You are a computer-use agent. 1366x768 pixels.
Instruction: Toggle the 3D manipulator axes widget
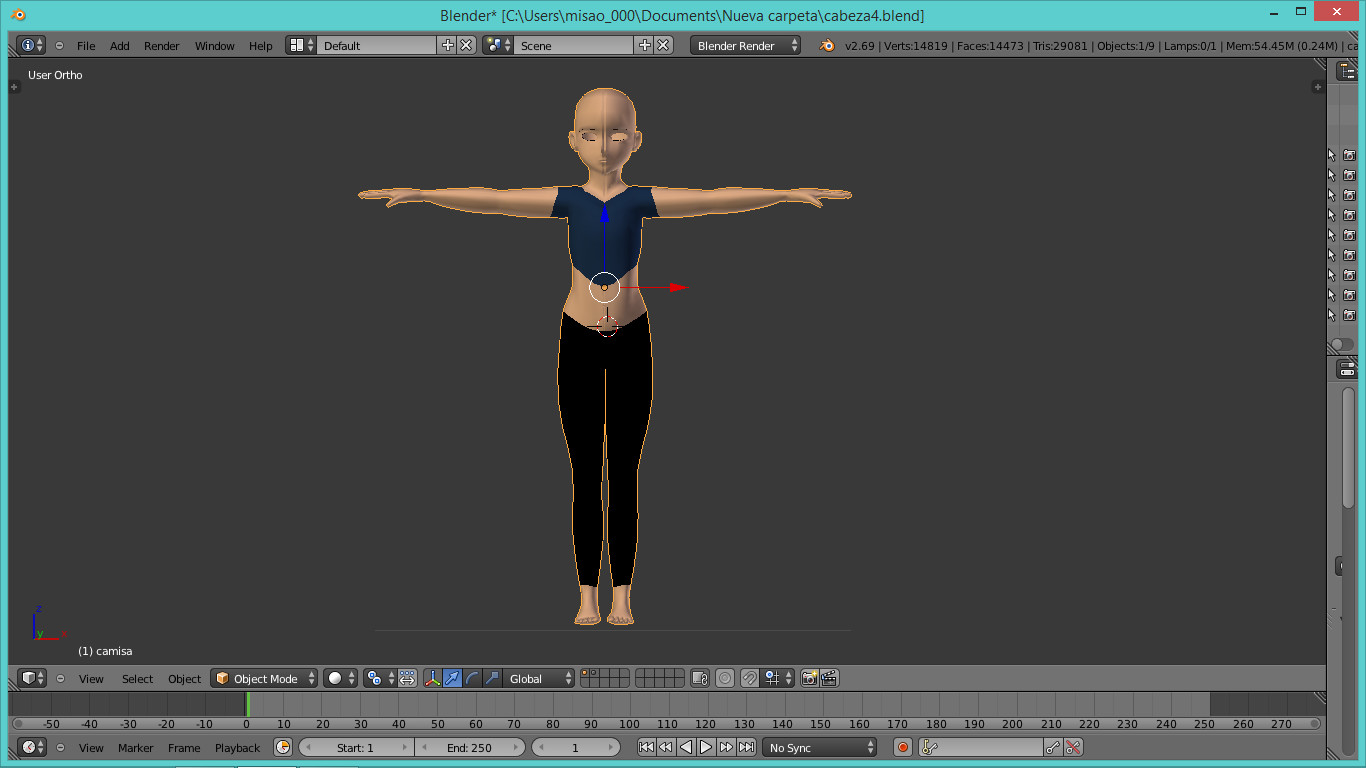coord(432,678)
